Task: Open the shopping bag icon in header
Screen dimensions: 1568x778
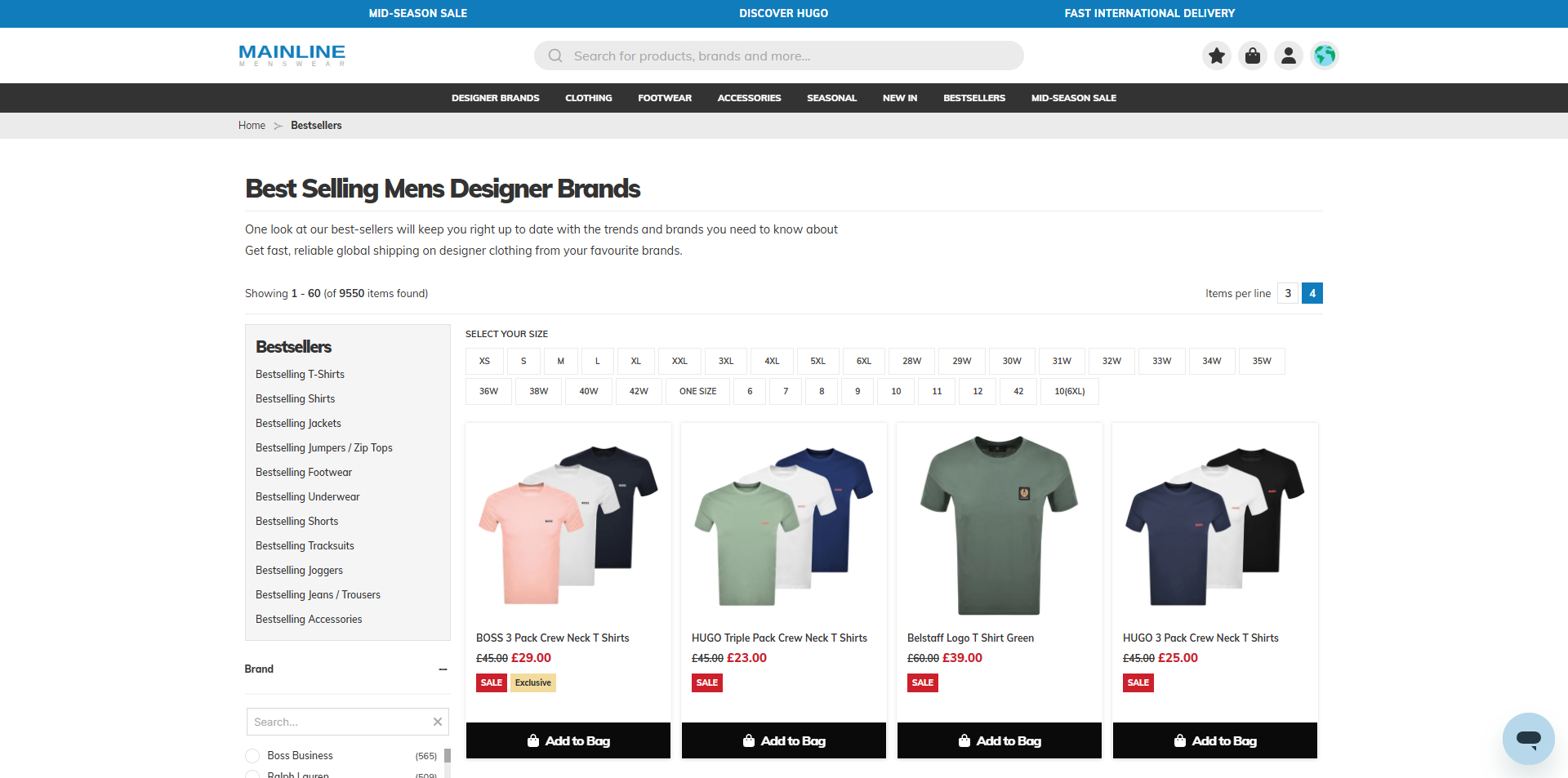Action: pyautogui.click(x=1253, y=56)
